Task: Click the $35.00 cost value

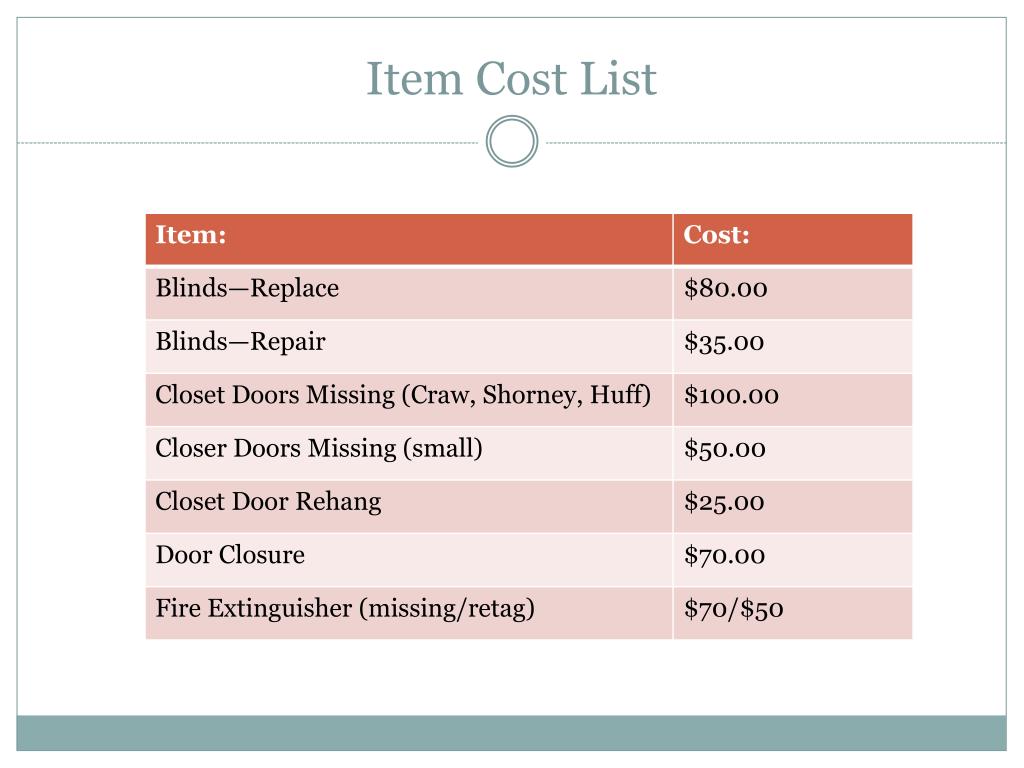Action: pyautogui.click(x=724, y=343)
